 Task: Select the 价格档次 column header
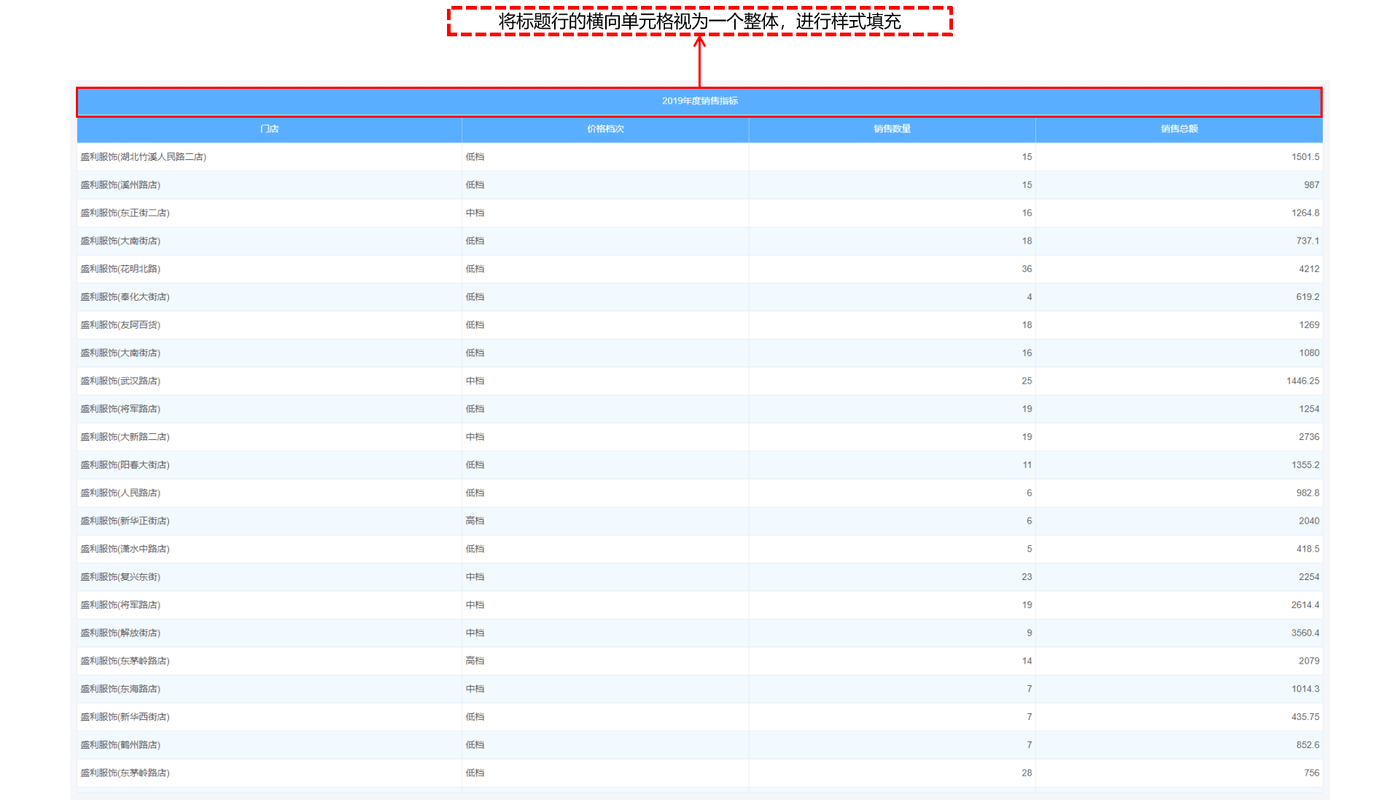(605, 129)
